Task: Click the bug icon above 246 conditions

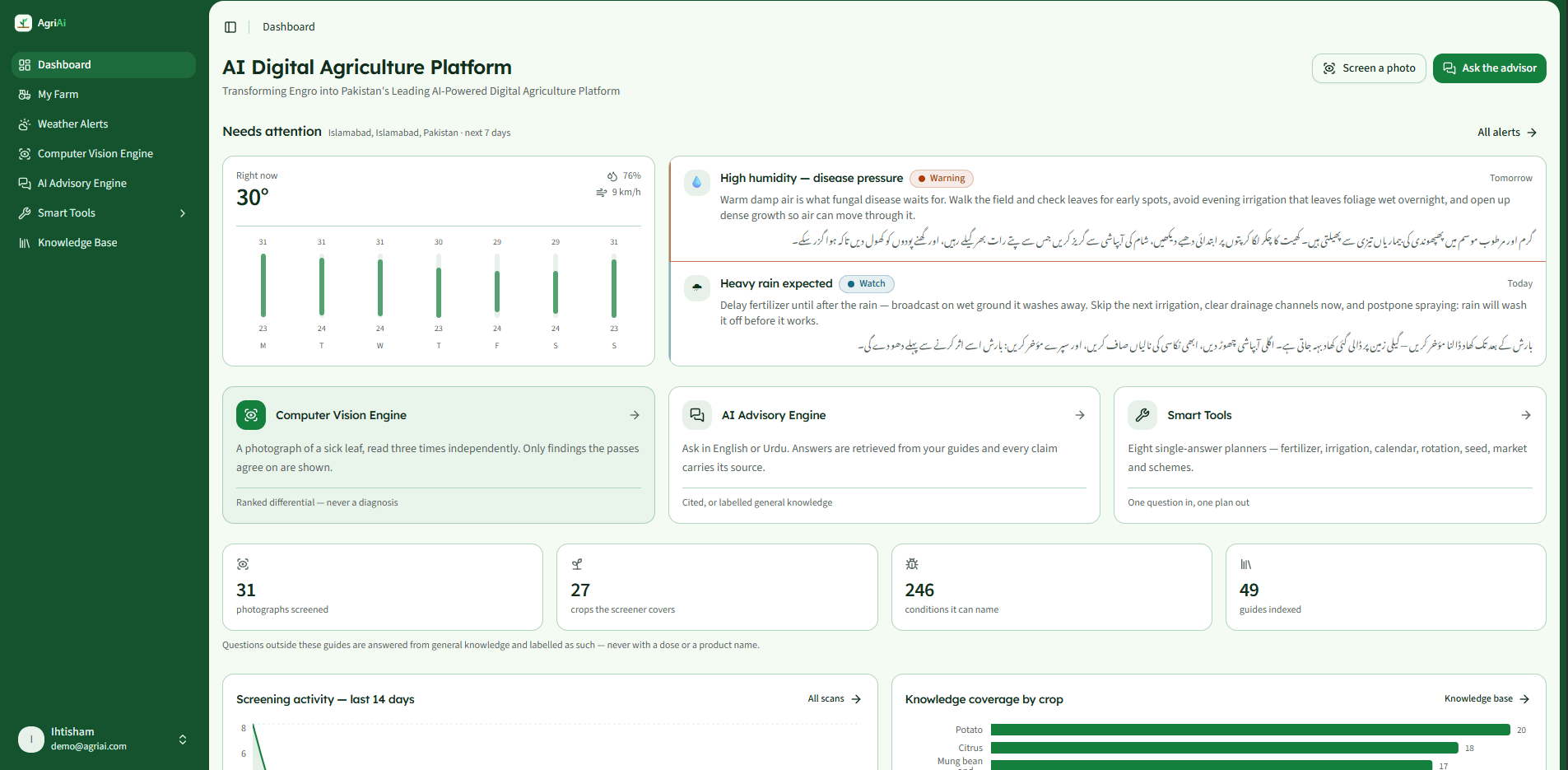Action: [912, 564]
